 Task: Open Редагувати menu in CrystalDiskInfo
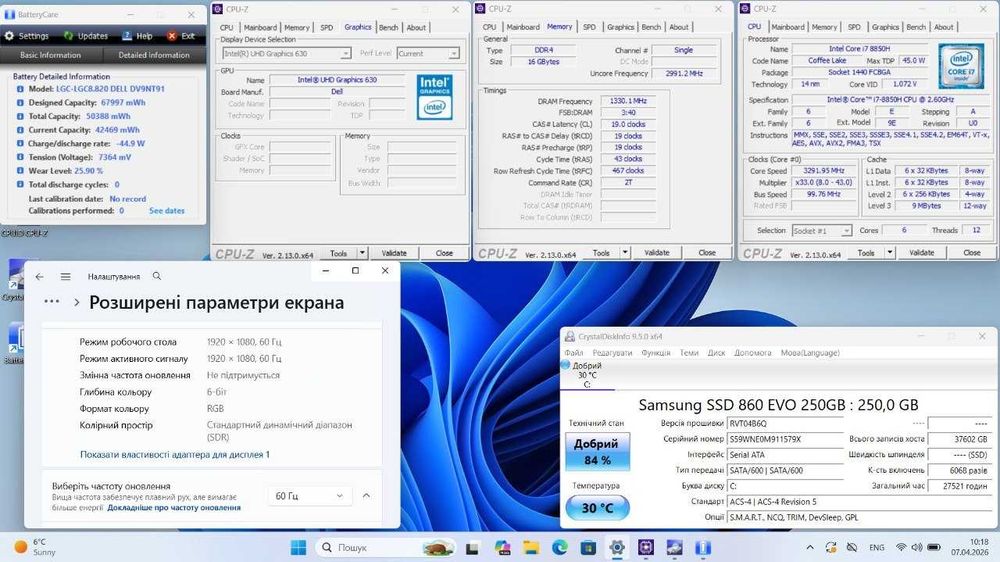612,353
